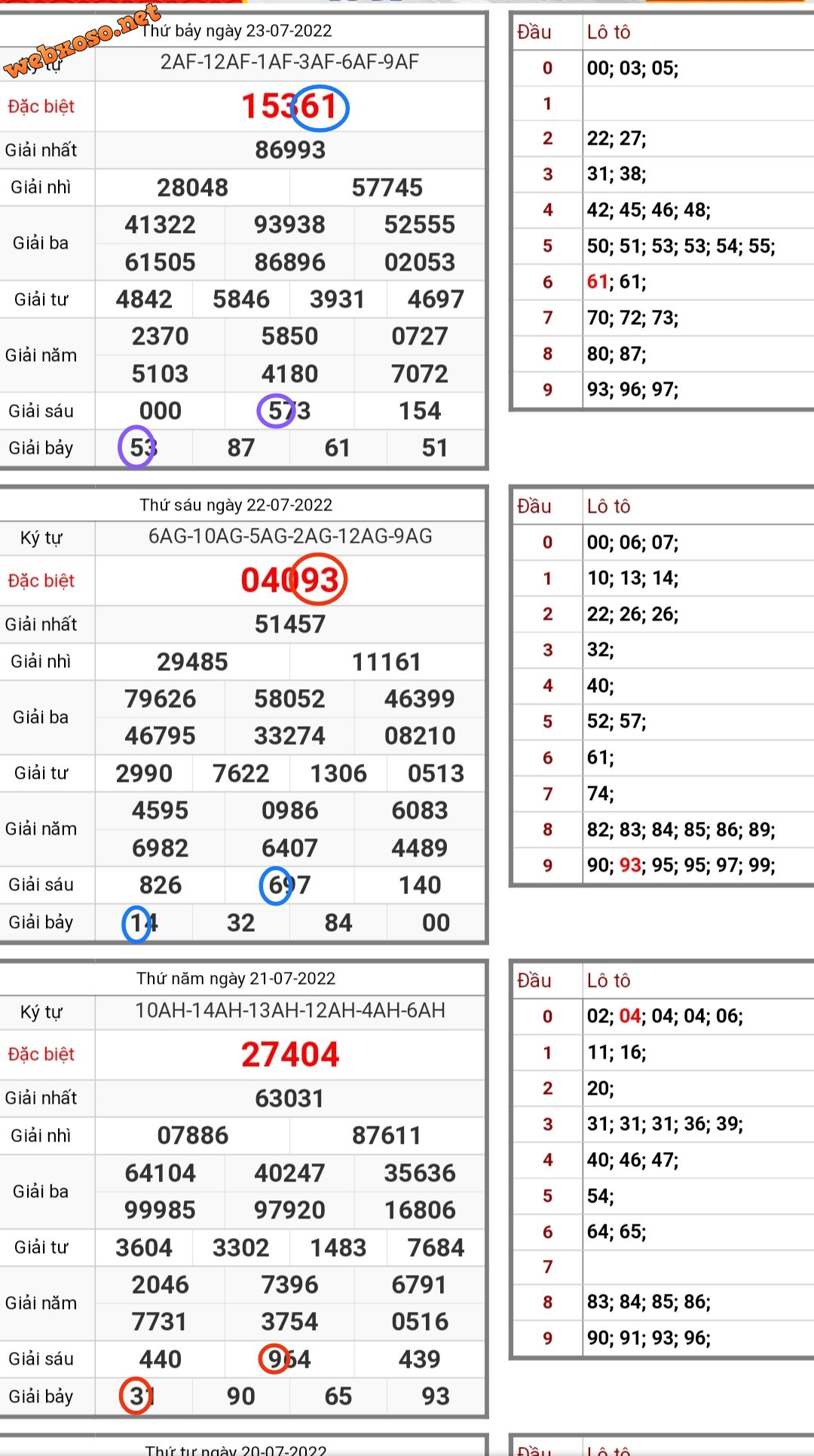Viewport: 814px width, 1456px height.
Task: Click lô tô row '00; 03; 05;'
Action: pyautogui.click(x=632, y=69)
